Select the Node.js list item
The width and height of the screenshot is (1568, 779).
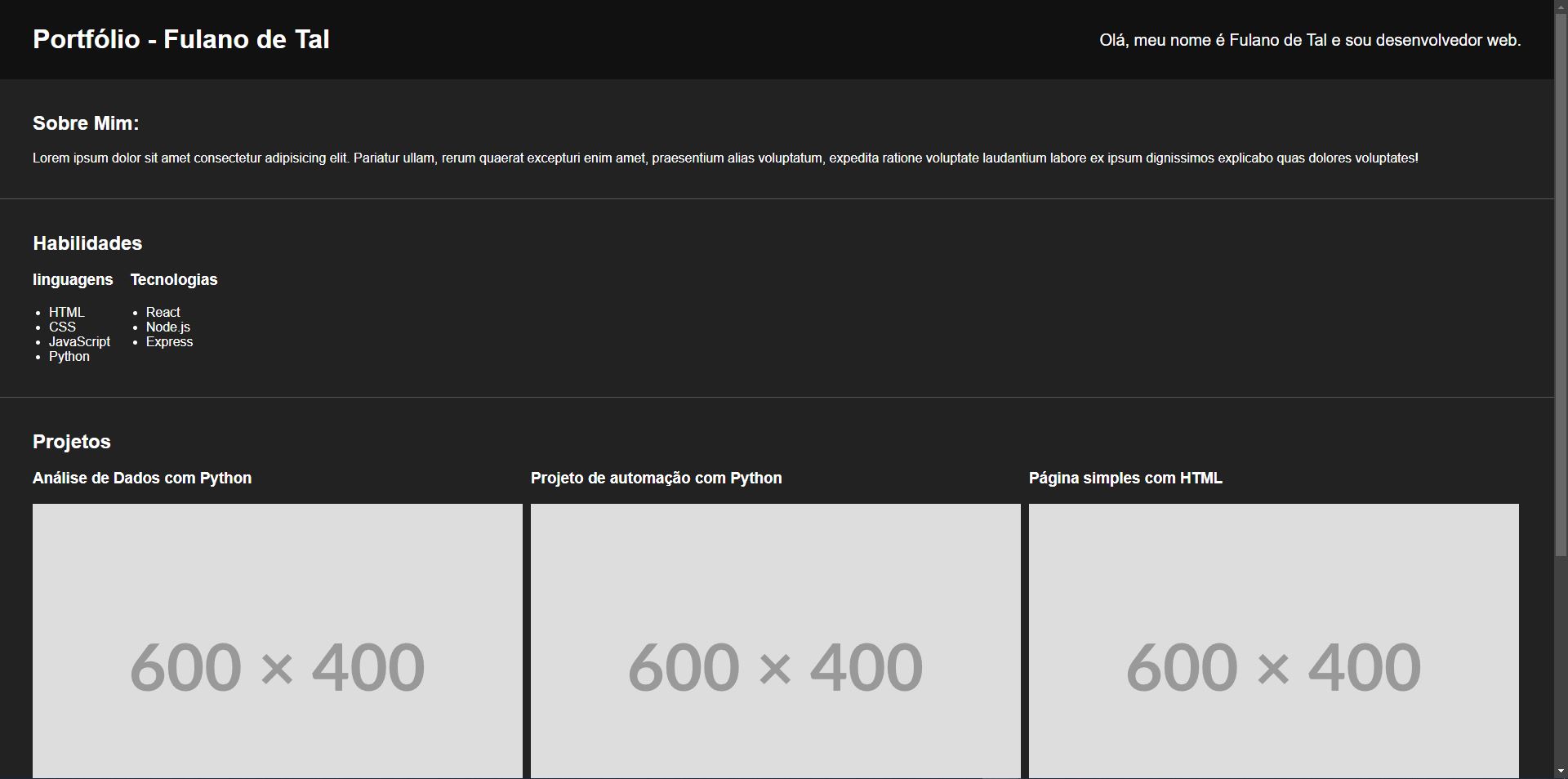coord(168,327)
